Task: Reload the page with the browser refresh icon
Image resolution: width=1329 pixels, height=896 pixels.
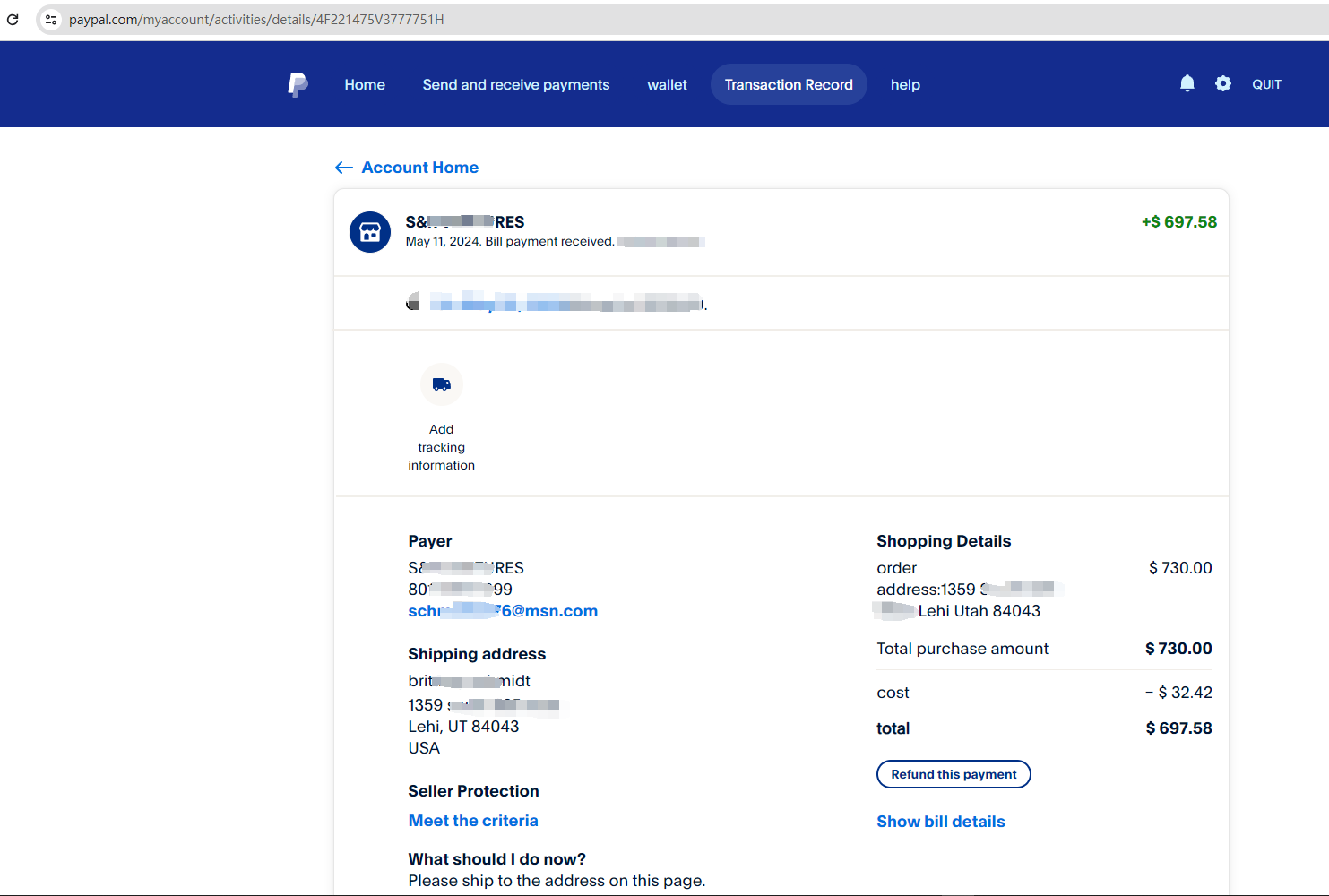Action: [x=13, y=20]
